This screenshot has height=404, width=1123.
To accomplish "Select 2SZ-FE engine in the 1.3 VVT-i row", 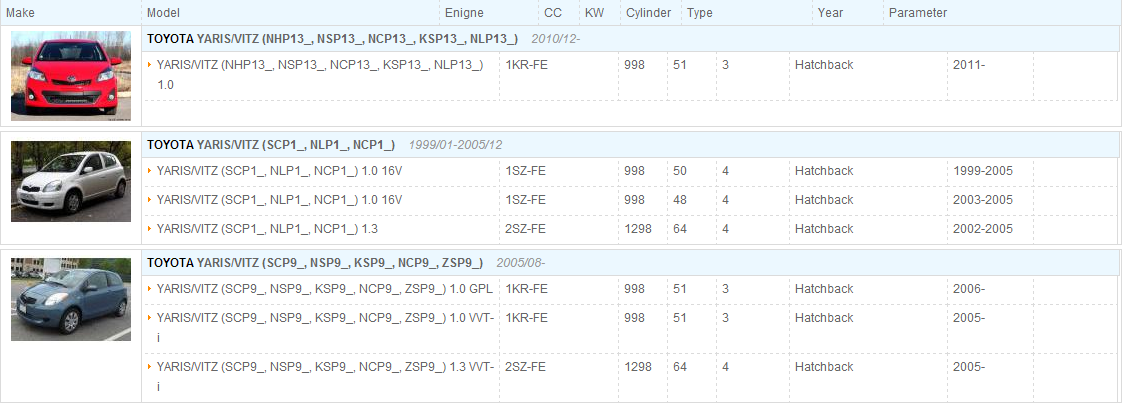I will (x=526, y=367).
